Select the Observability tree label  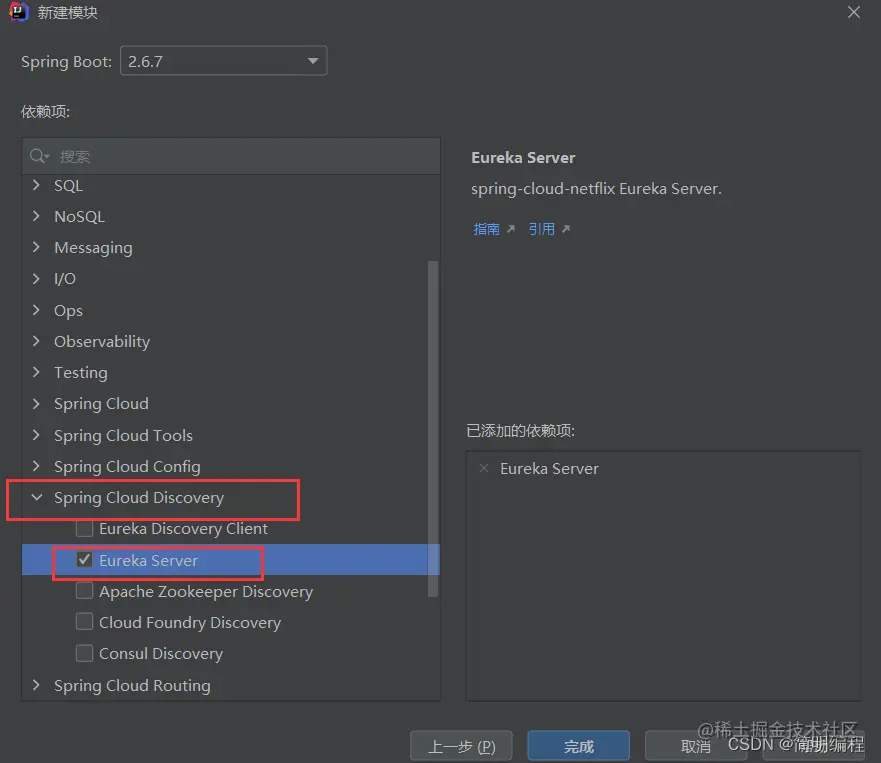point(102,342)
